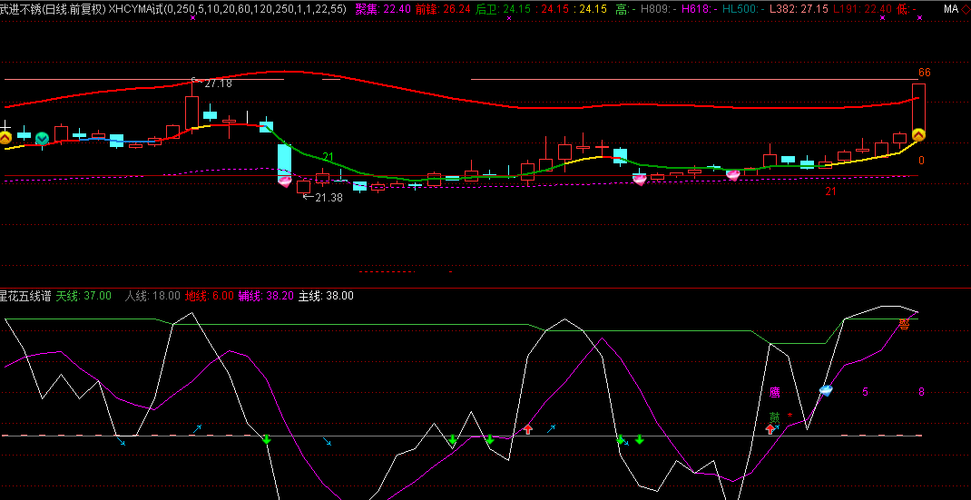Click the red up arrow below 鼓
Screen dimensions: 971x500
770,429
